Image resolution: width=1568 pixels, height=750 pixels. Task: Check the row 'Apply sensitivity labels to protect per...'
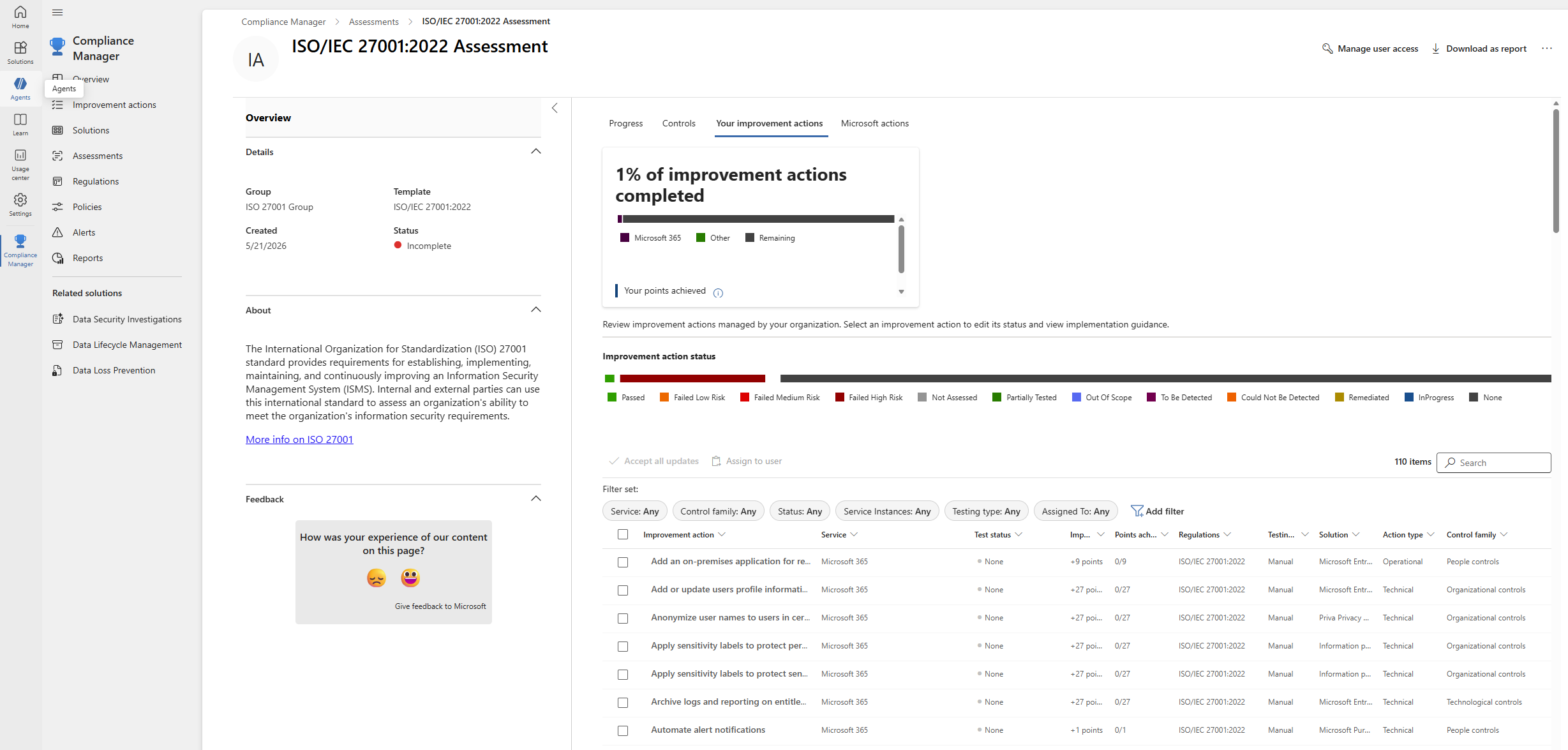[x=623, y=647]
